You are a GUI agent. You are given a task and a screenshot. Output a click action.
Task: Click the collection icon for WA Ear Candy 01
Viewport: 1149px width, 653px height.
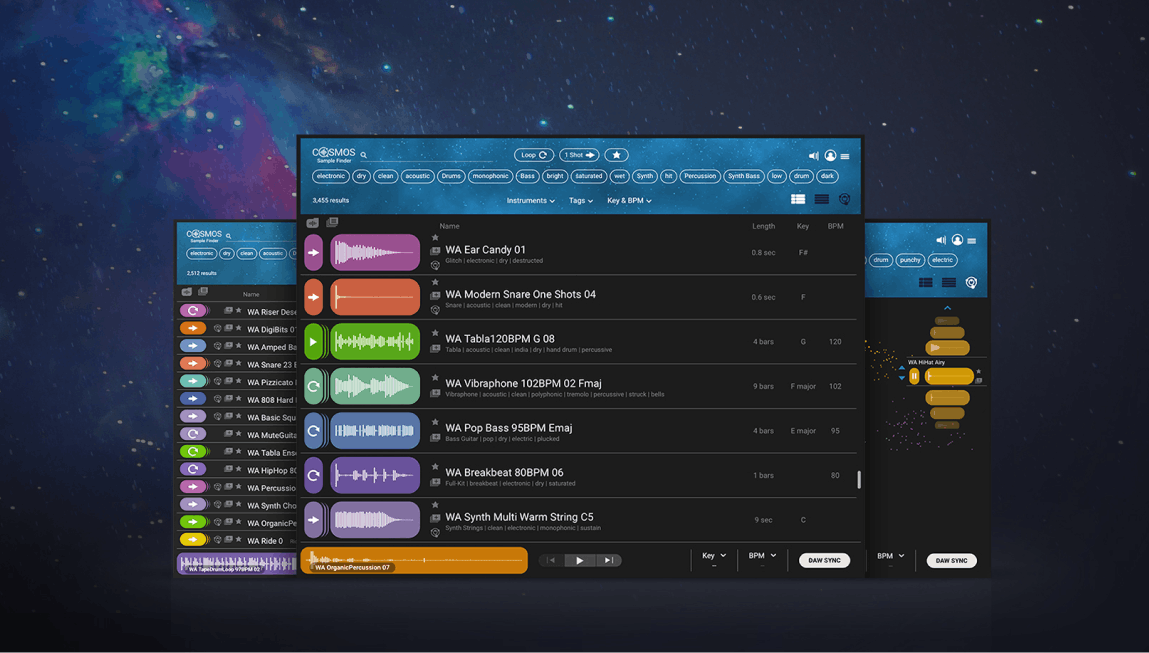tap(435, 251)
